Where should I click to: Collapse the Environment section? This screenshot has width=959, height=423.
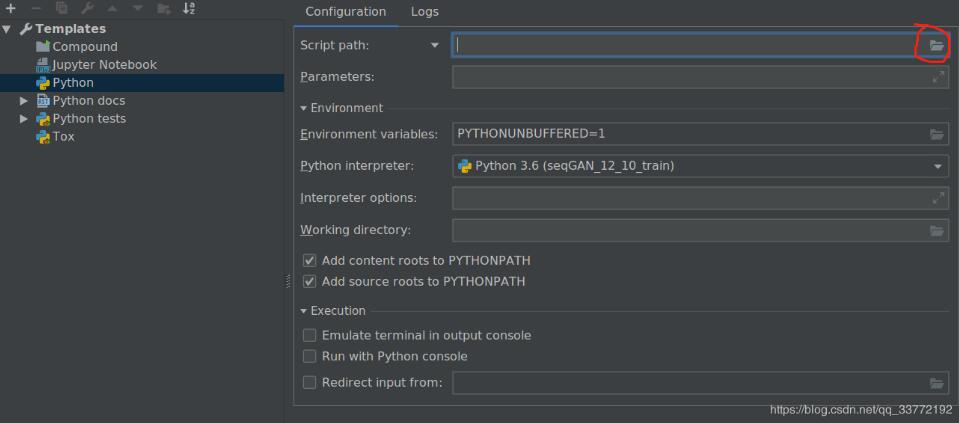click(304, 108)
